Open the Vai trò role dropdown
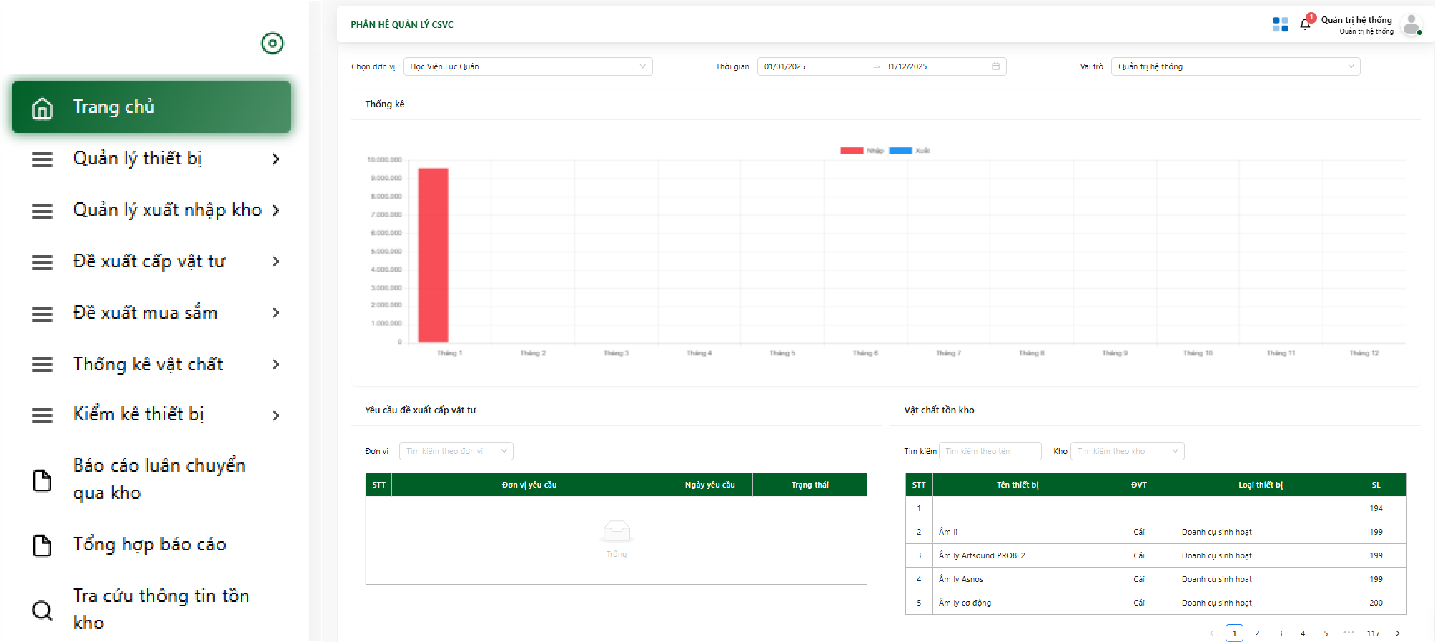Viewport: 1435px width, 642px height. 1235,67
